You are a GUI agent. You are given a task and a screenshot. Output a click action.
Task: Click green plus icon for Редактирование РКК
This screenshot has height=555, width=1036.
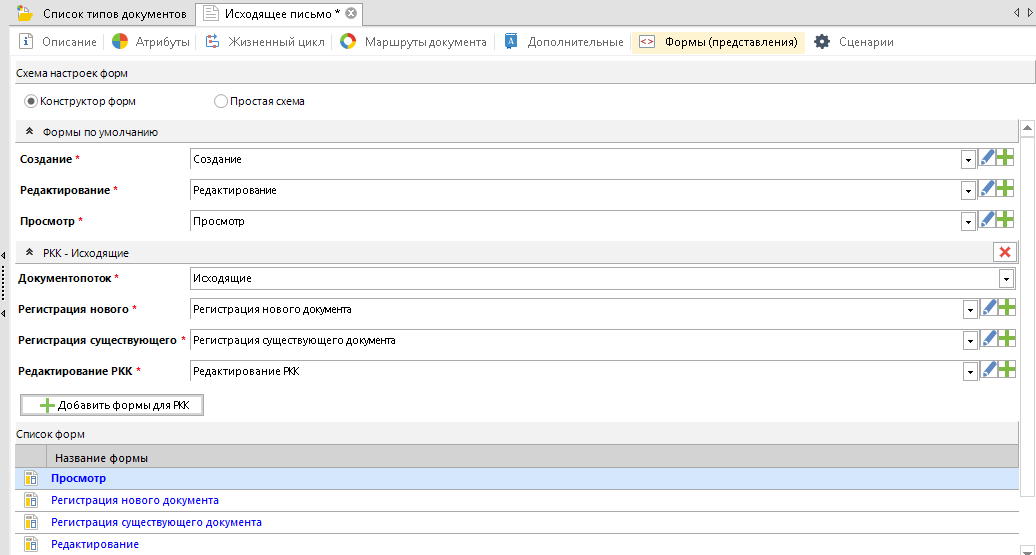[x=1005, y=371]
